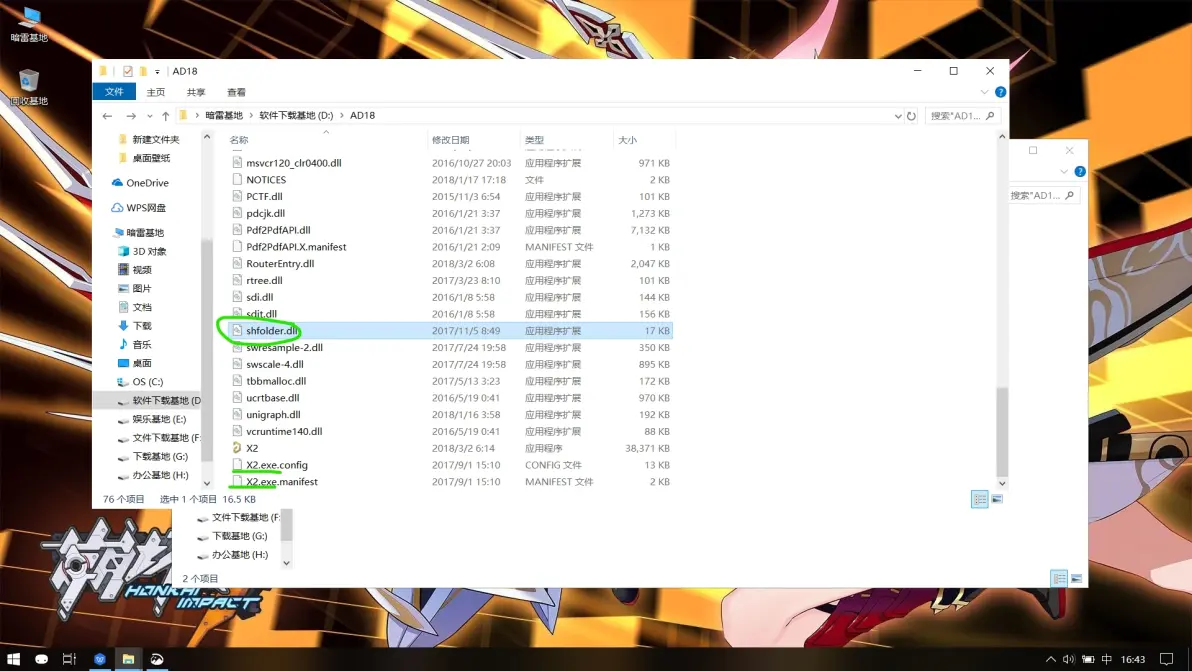
Task: Click the navigation pane scrollbar down arrow
Action: (207, 483)
